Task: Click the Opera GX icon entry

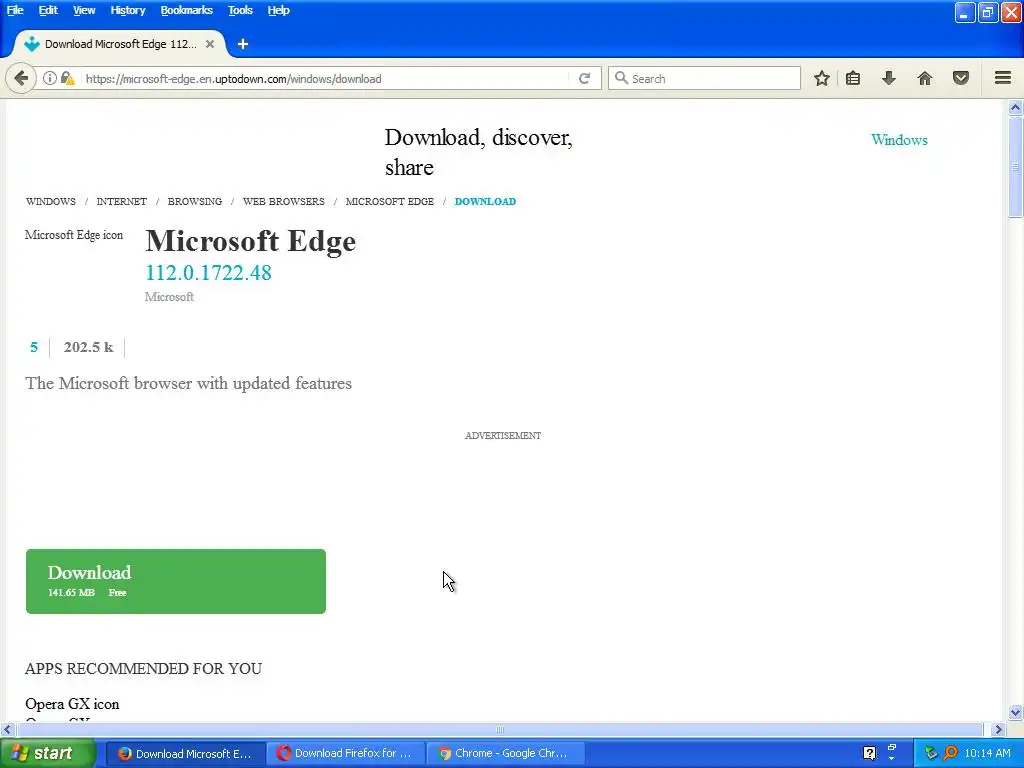Action: coord(72,704)
